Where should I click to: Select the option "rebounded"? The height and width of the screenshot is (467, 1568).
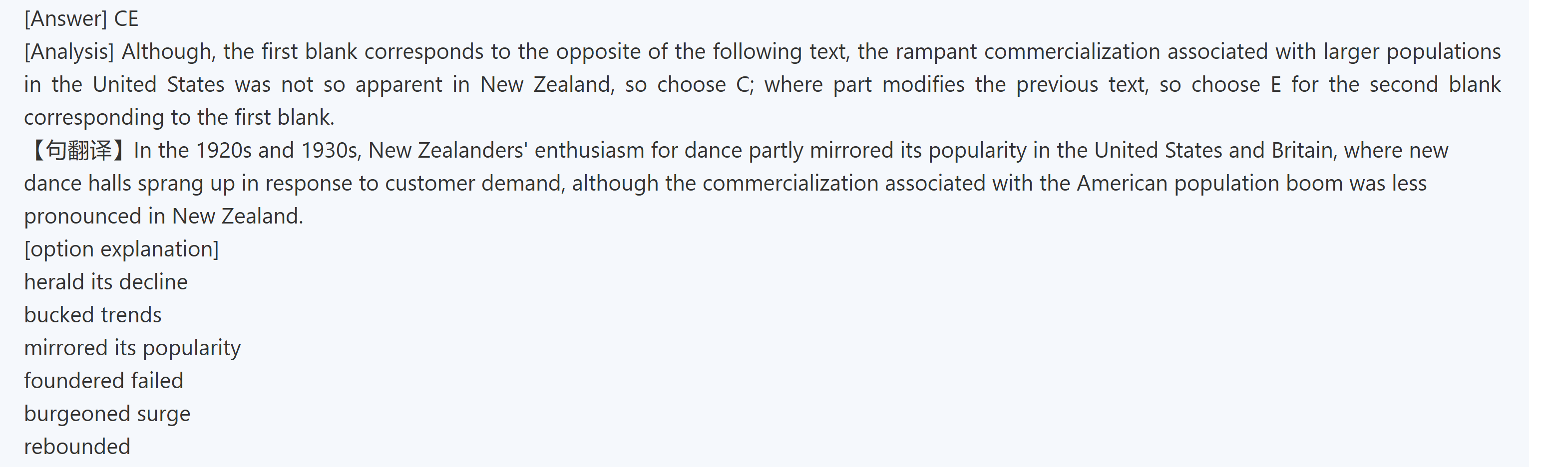77,447
